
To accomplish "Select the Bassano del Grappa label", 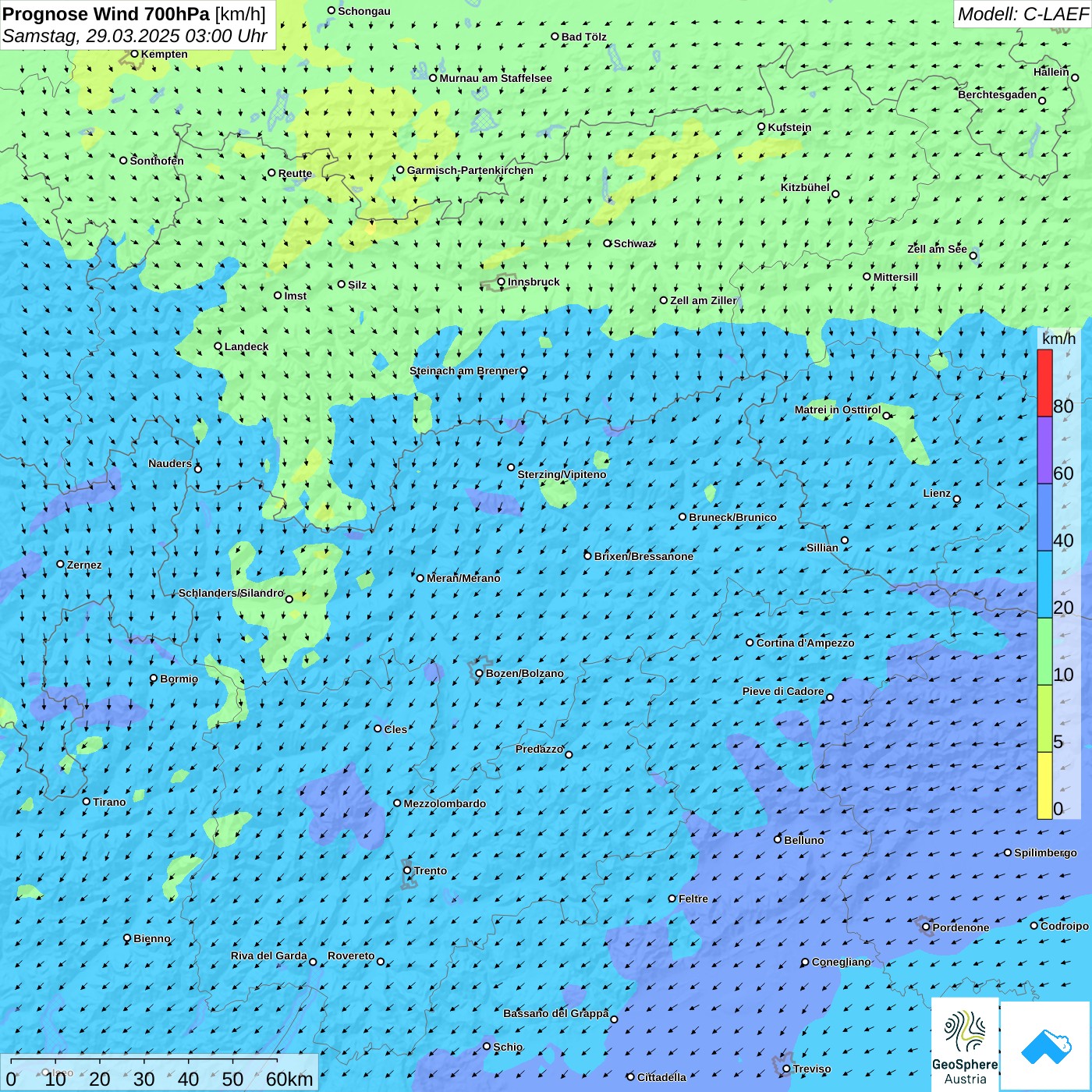I will tap(555, 1013).
